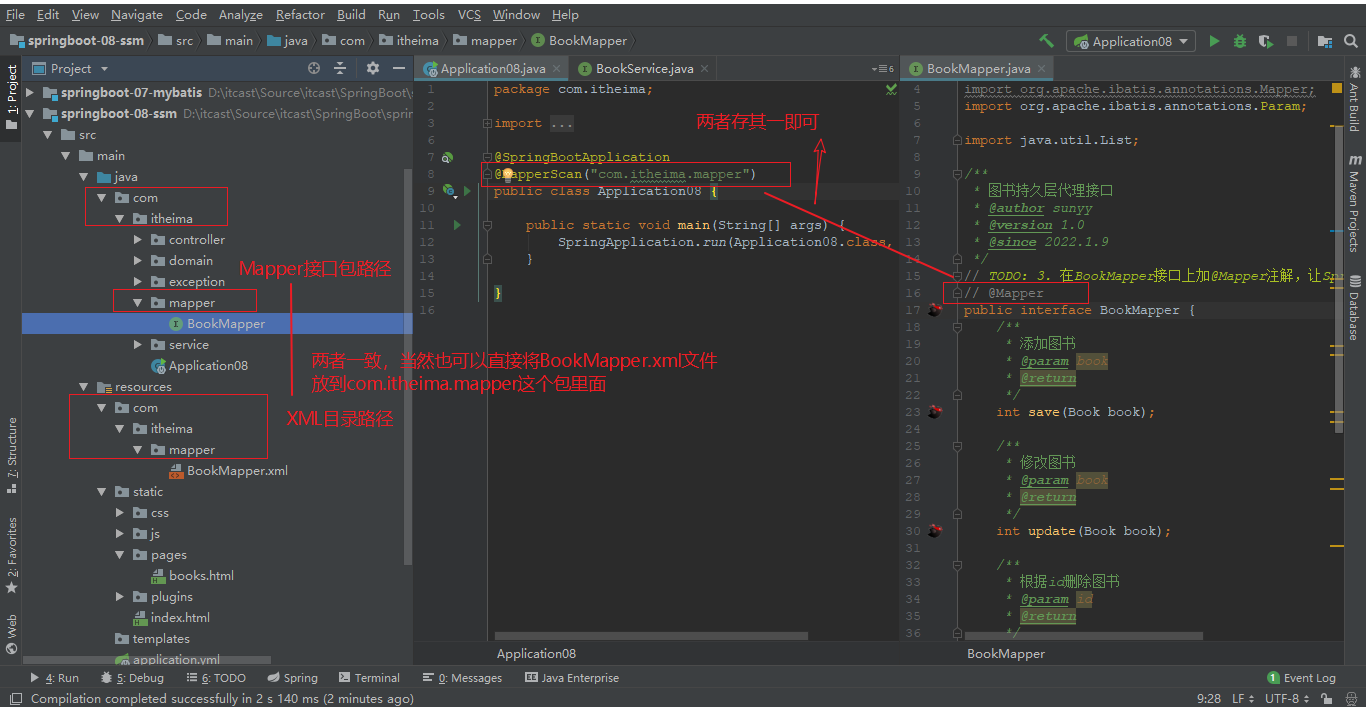Open the Application08 run configuration dropdown
This screenshot has width=1366, height=707.
1131,41
